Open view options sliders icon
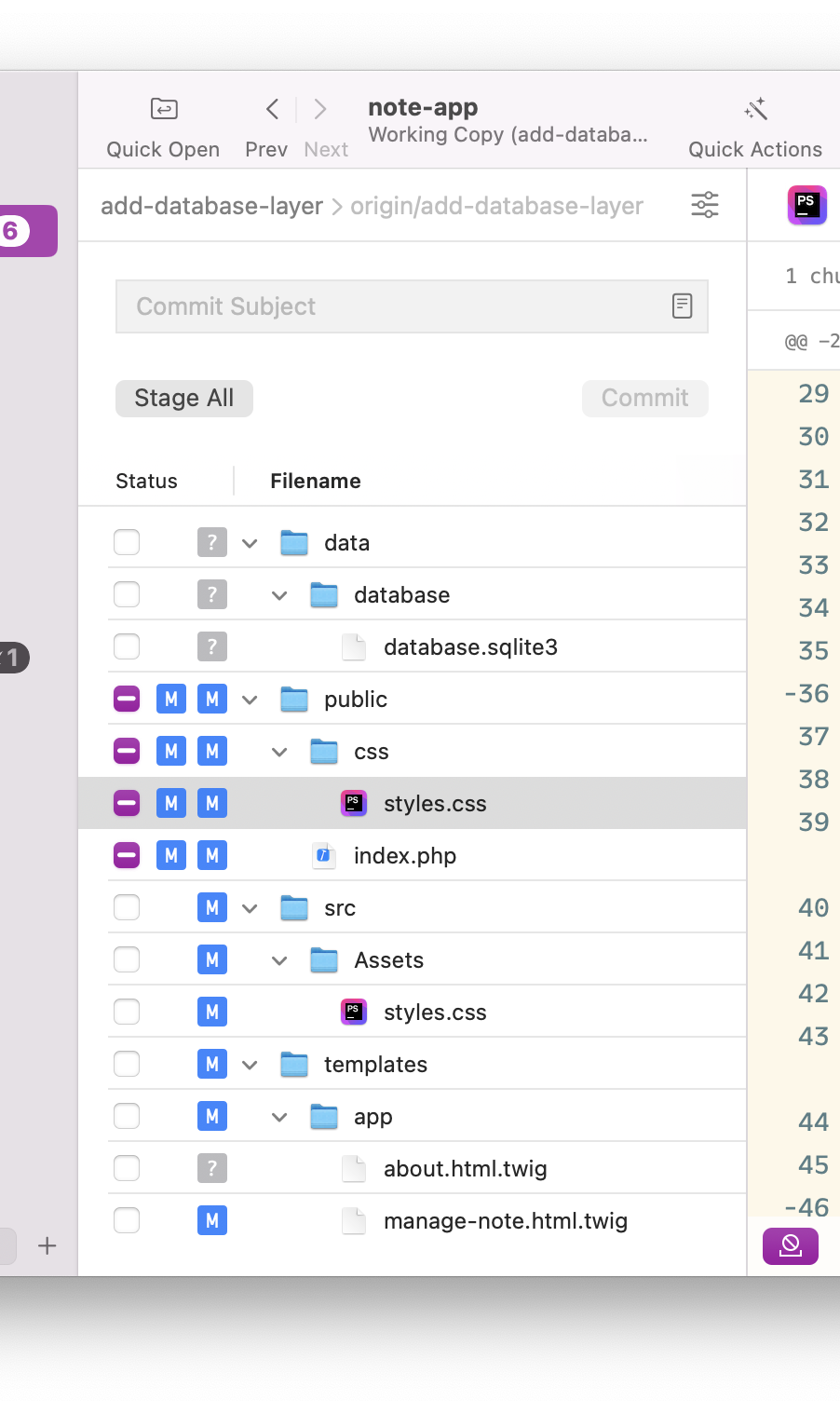The height and width of the screenshot is (1414, 840). point(705,205)
